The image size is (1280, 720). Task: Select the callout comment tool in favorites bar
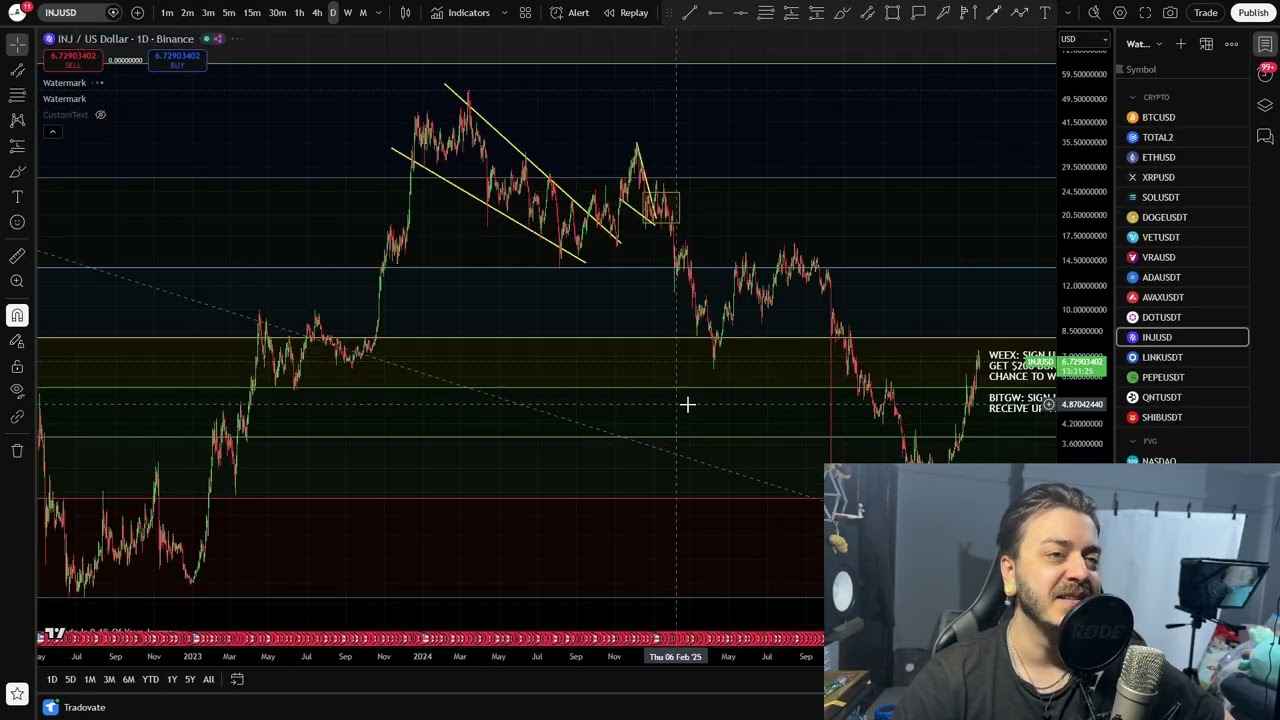918,13
